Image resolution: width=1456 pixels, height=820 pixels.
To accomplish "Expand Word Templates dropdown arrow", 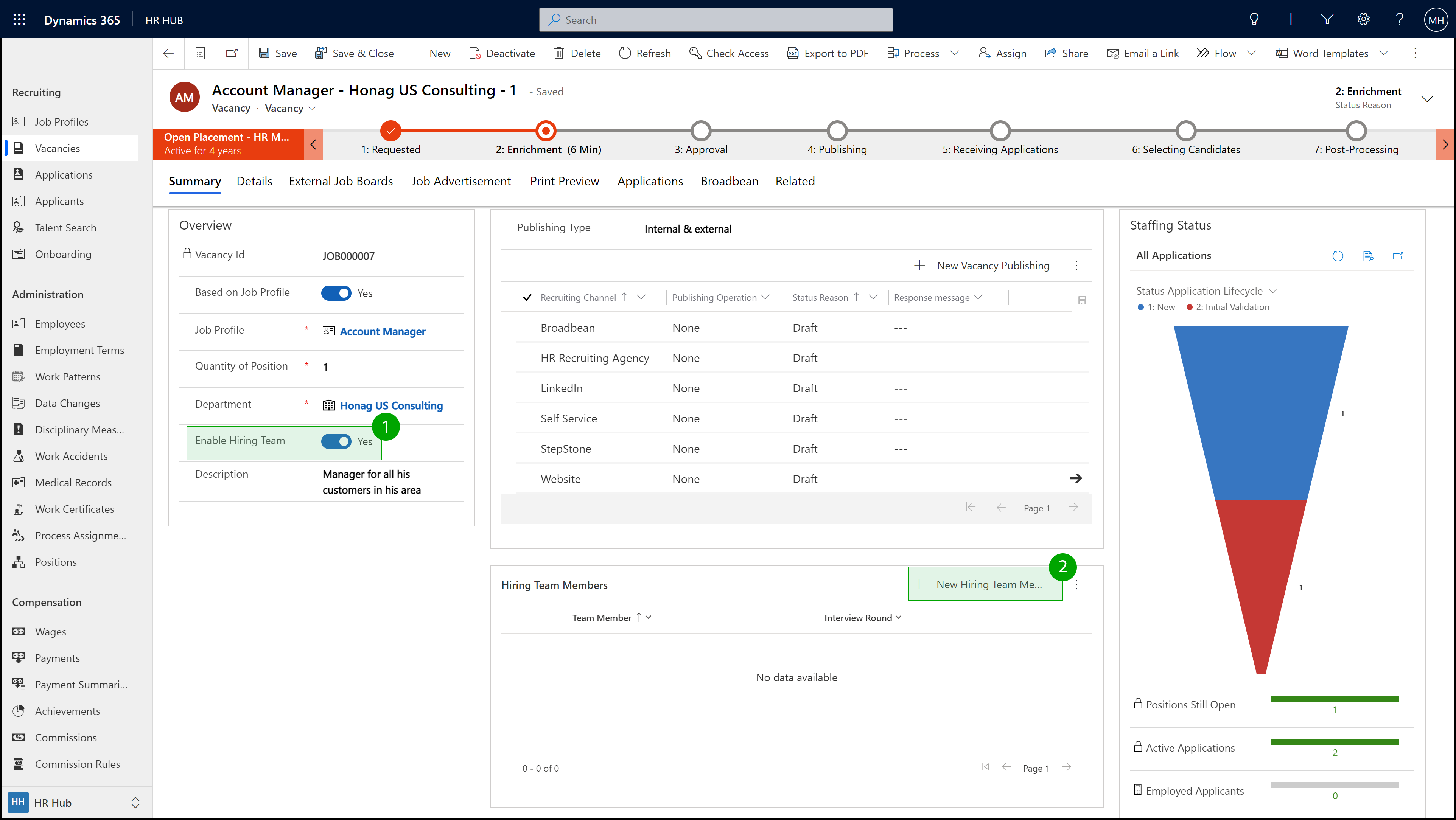I will pos(1384,53).
